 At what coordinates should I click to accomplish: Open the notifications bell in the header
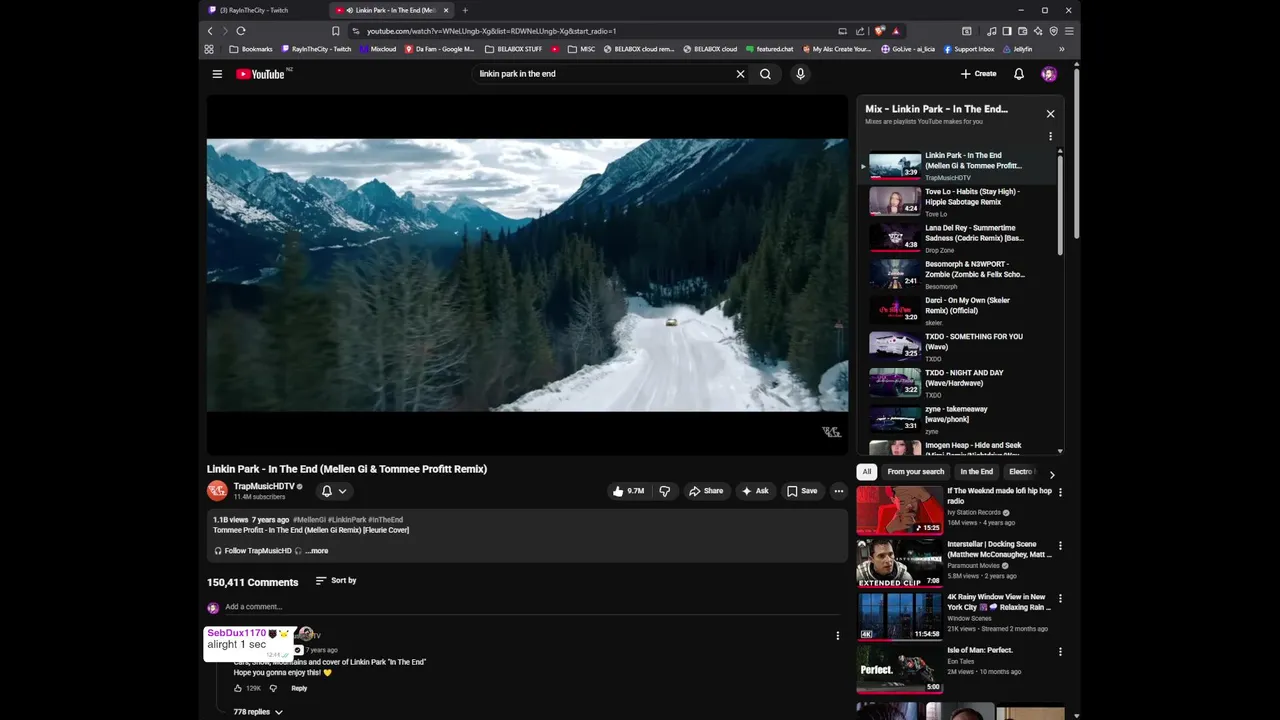click(1019, 74)
